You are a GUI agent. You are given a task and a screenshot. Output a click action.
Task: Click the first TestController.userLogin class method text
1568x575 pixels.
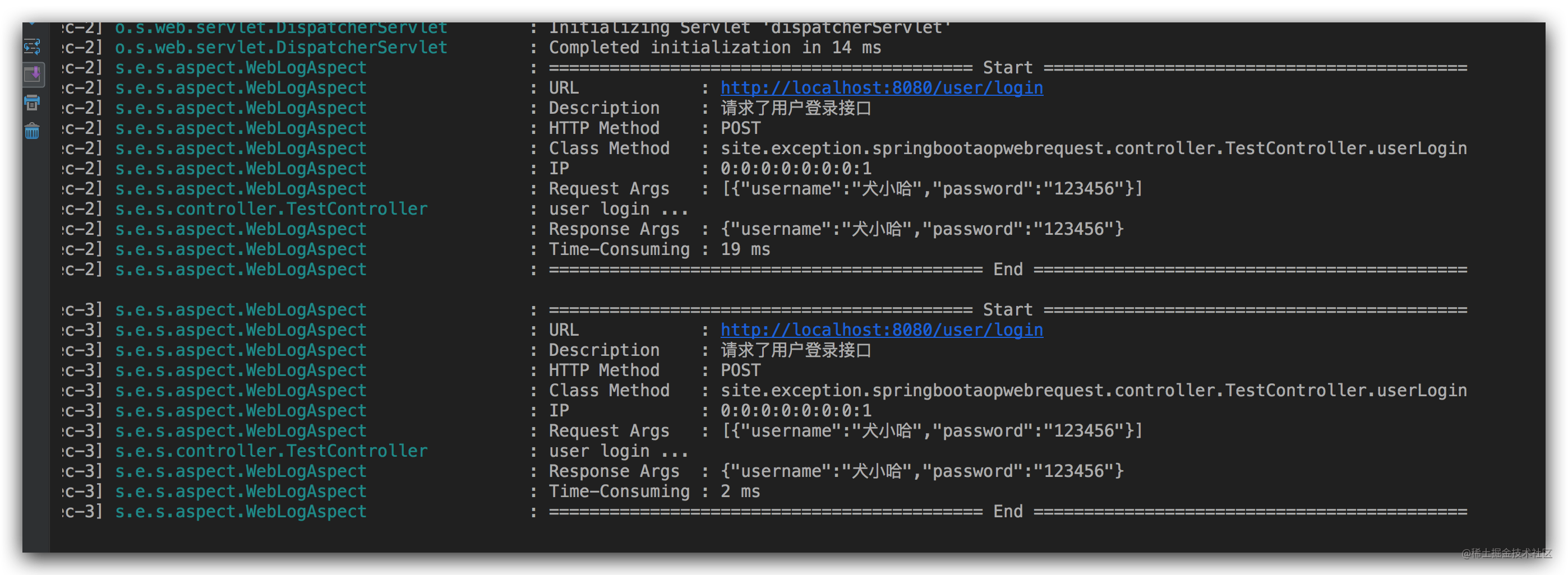click(1093, 149)
